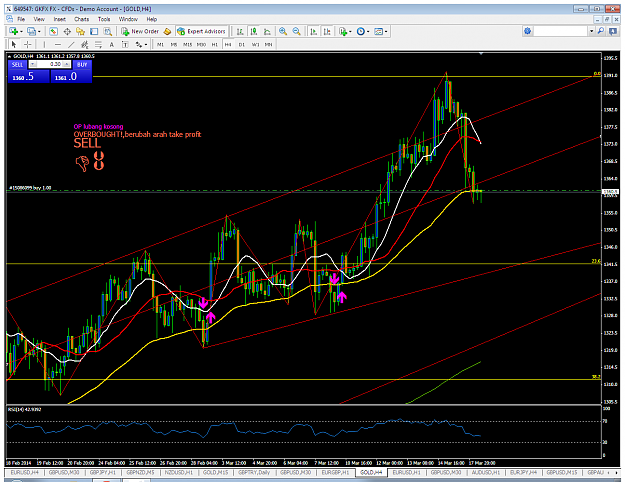The image size is (625, 482).
Task: Click the search input box at top right
Action: 560,31
